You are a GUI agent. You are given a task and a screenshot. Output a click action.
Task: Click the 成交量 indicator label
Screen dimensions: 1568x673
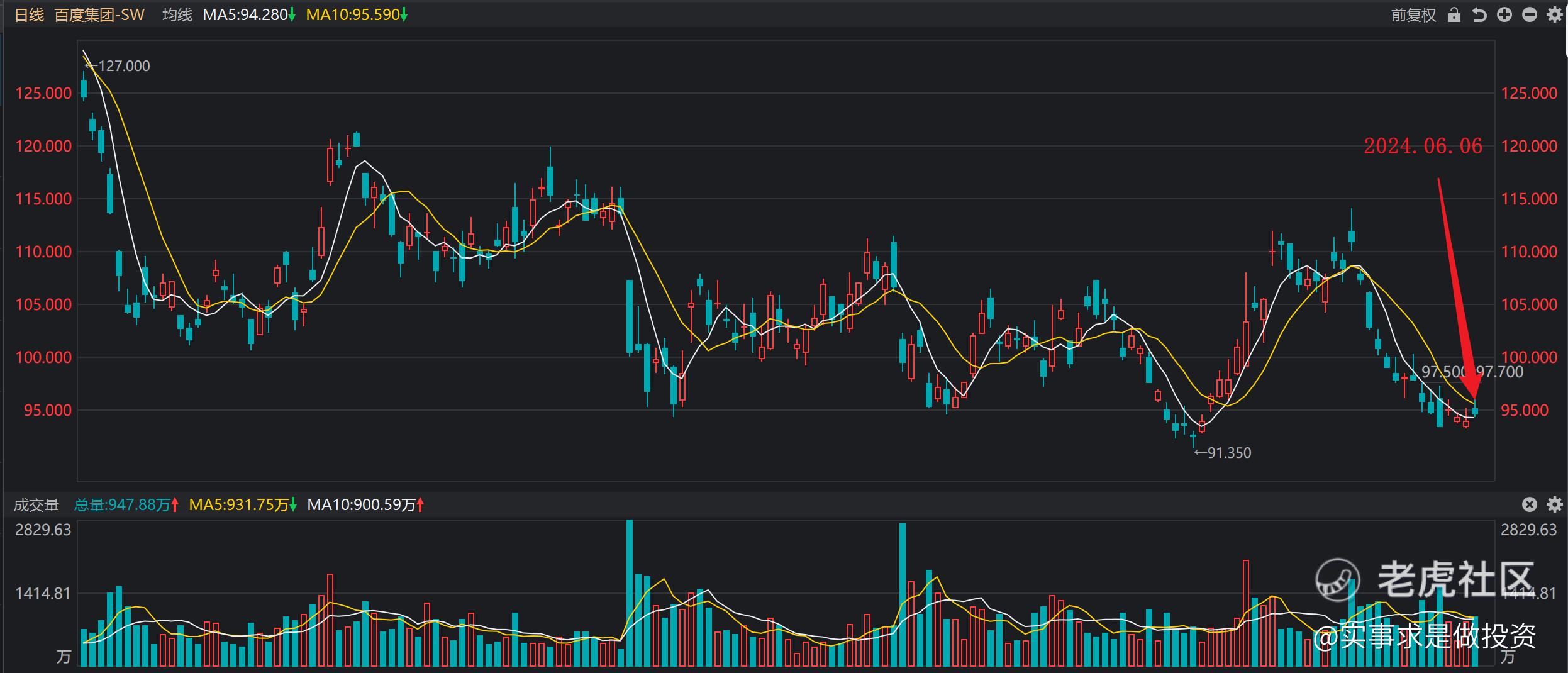tap(36, 504)
